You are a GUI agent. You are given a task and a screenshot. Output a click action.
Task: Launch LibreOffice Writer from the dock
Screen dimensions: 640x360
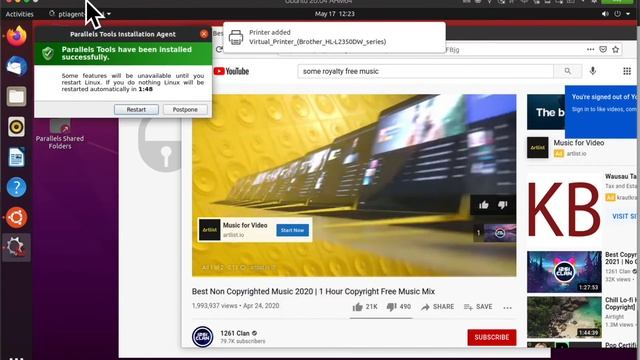click(x=16, y=157)
